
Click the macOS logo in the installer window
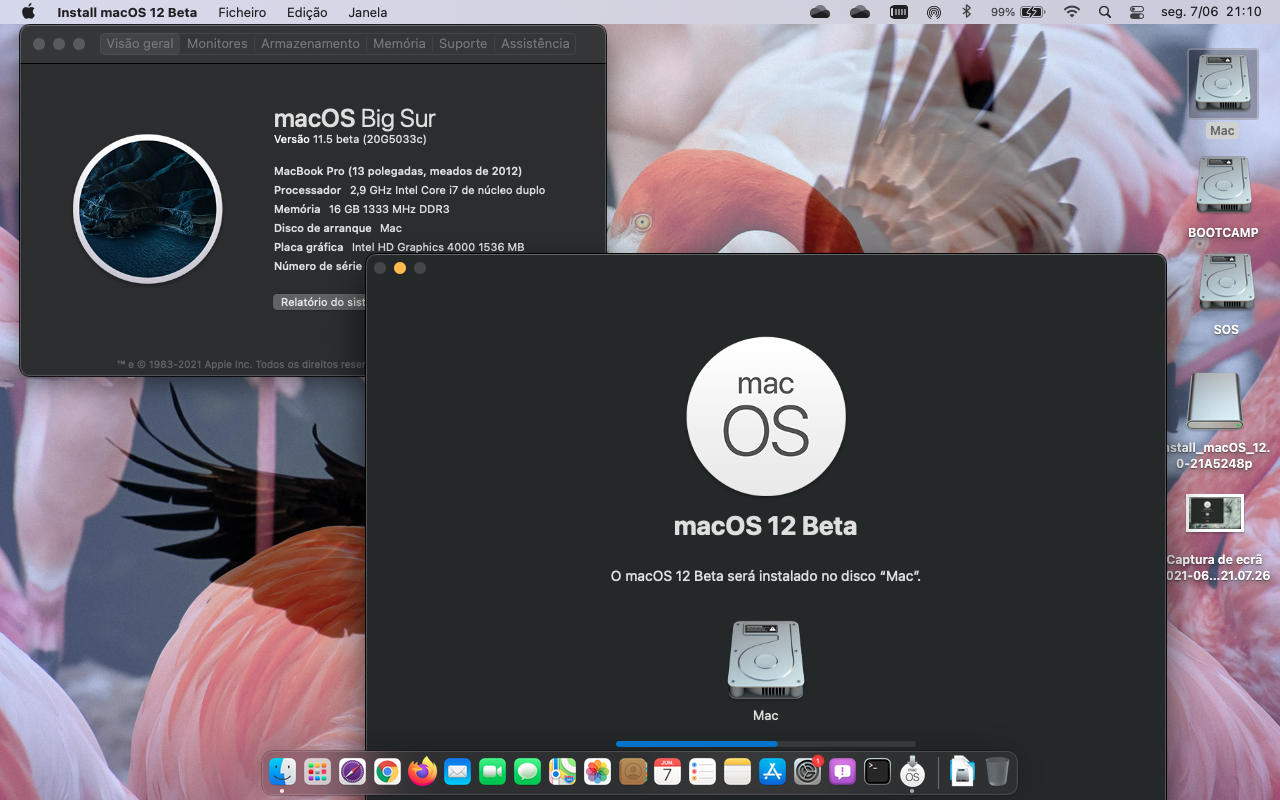(x=766, y=416)
